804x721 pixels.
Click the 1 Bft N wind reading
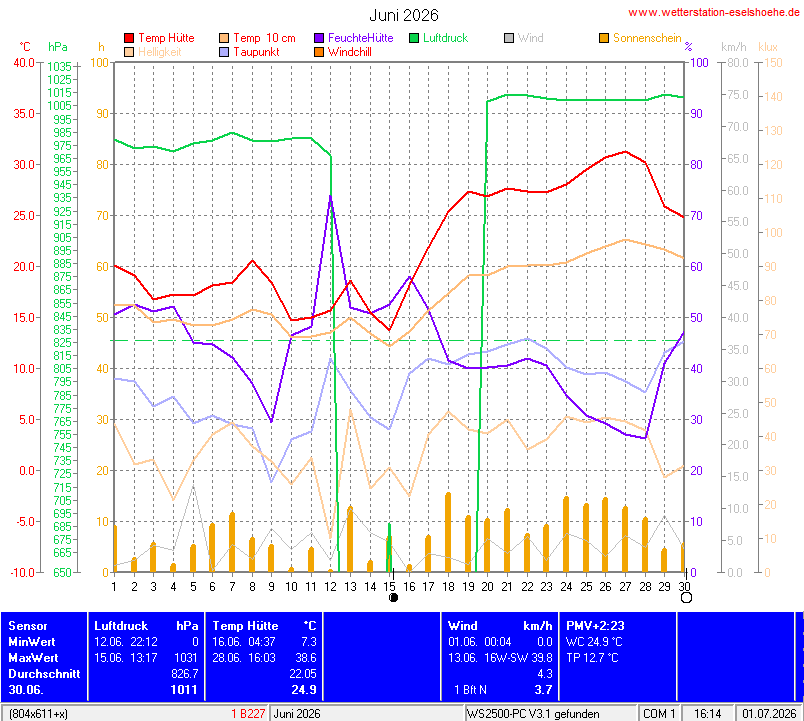[470, 690]
